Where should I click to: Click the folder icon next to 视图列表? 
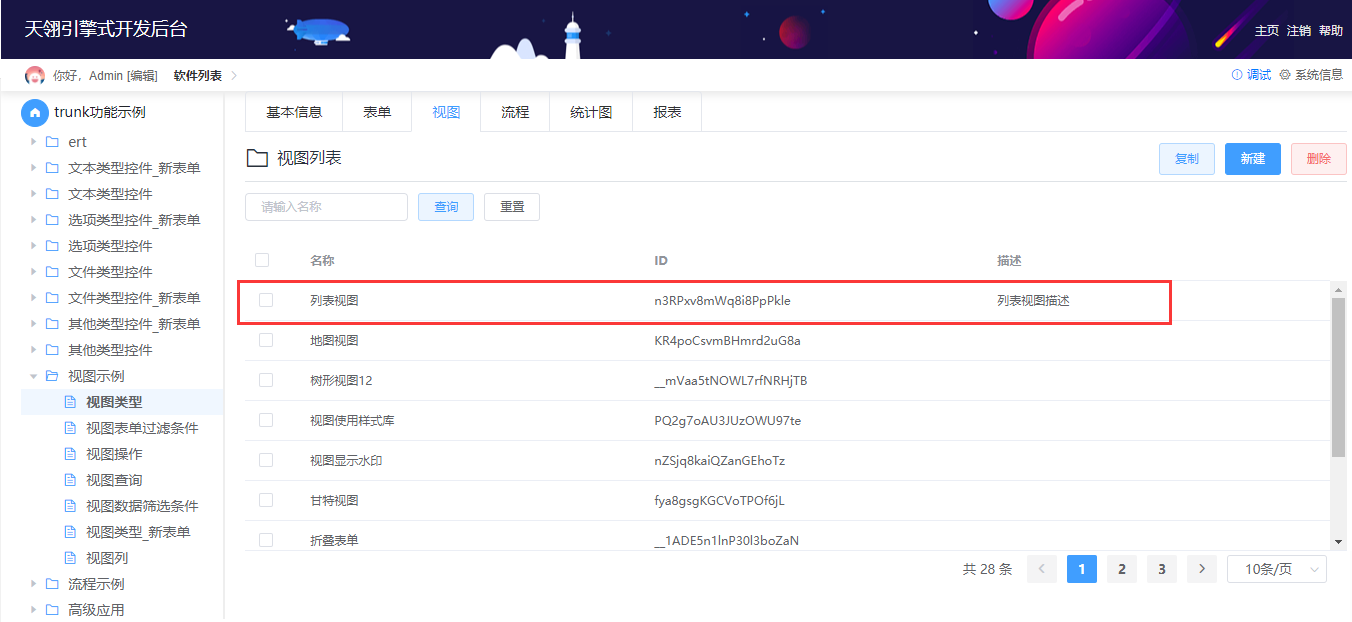coord(257,158)
